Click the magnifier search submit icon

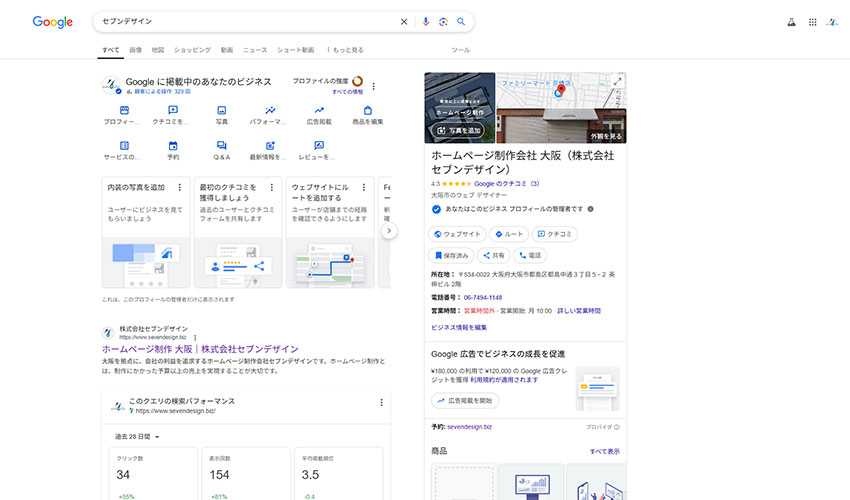tap(461, 22)
